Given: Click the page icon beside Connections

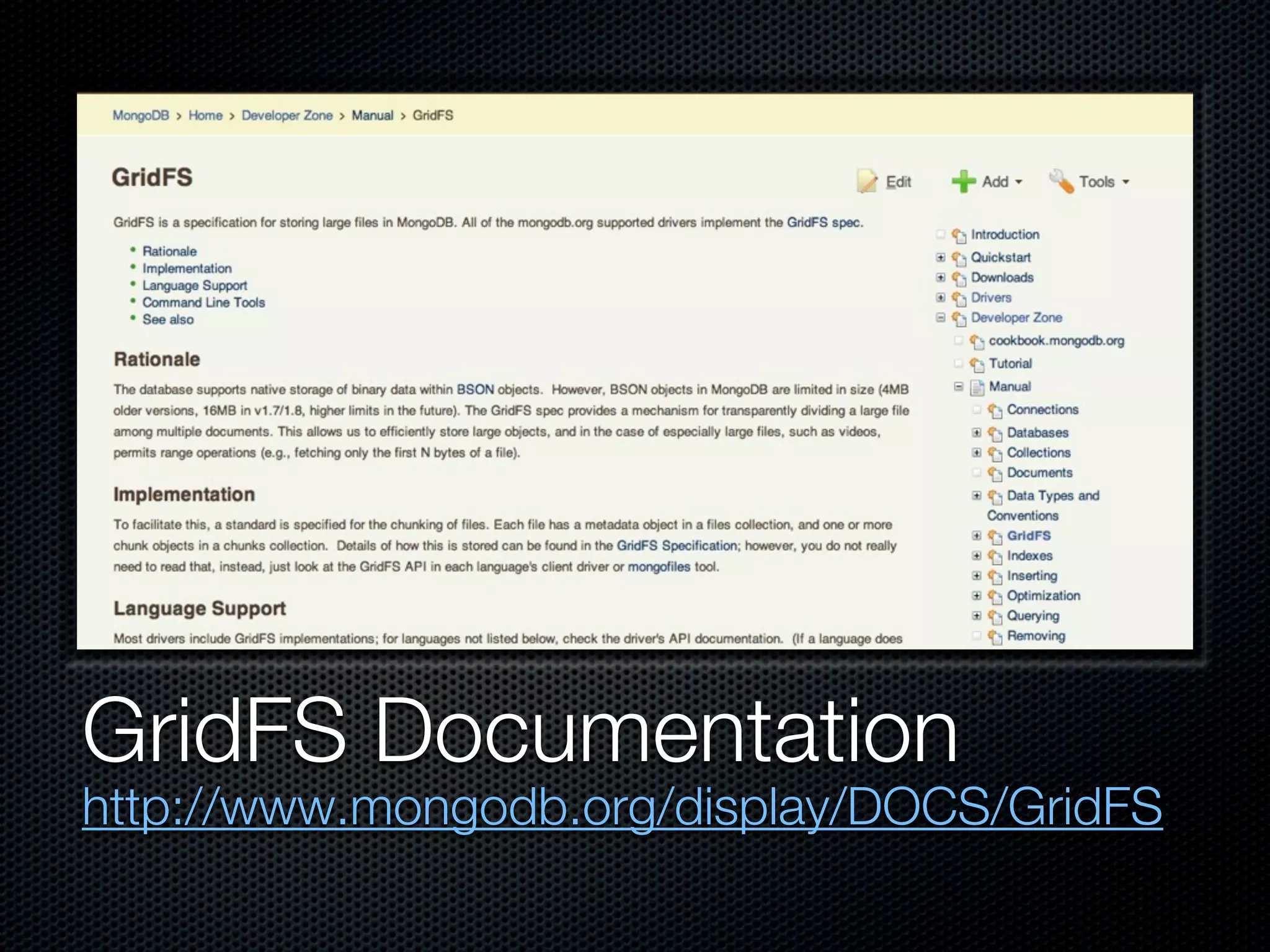Looking at the screenshot, I should click(995, 410).
